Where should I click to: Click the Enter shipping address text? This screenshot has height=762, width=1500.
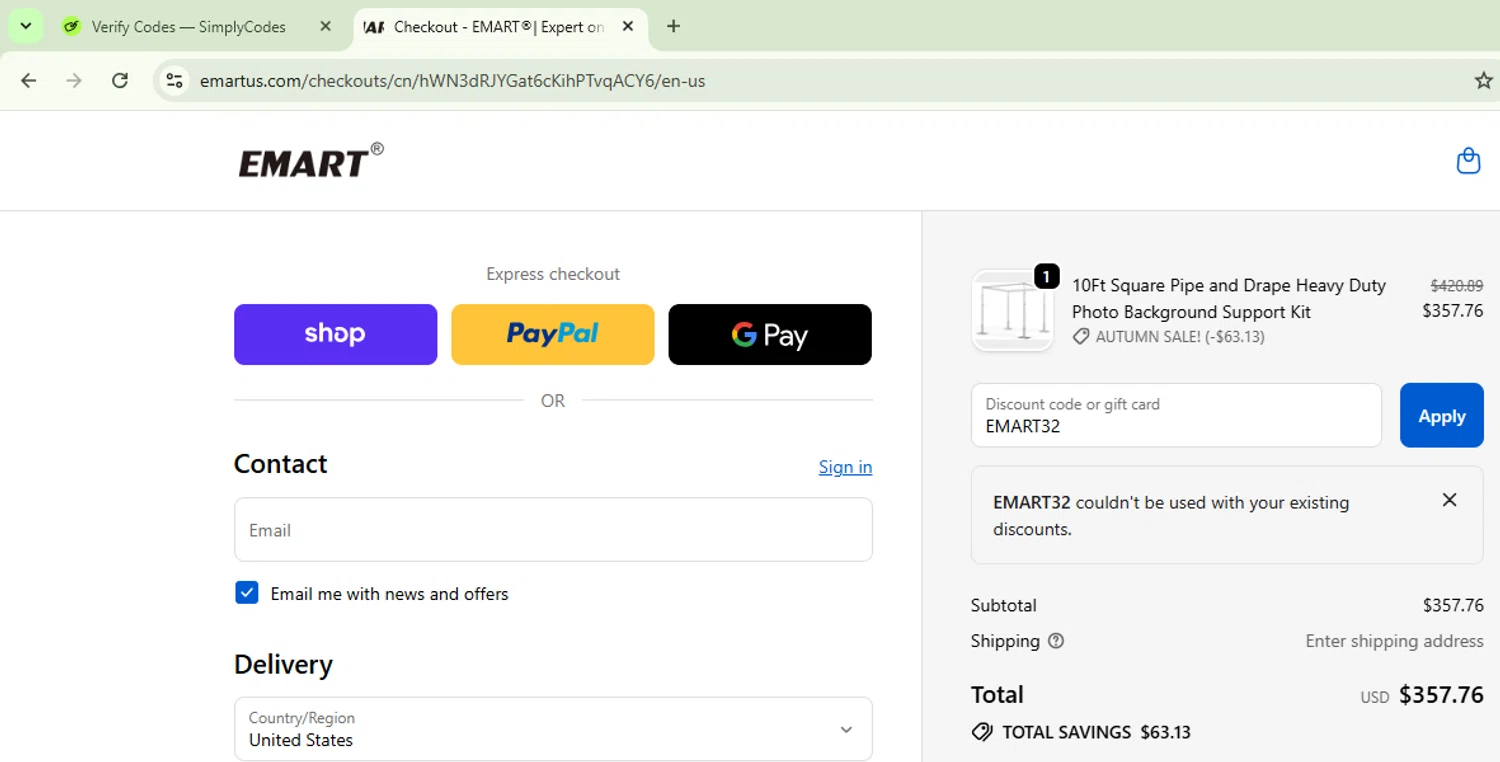(x=1394, y=641)
